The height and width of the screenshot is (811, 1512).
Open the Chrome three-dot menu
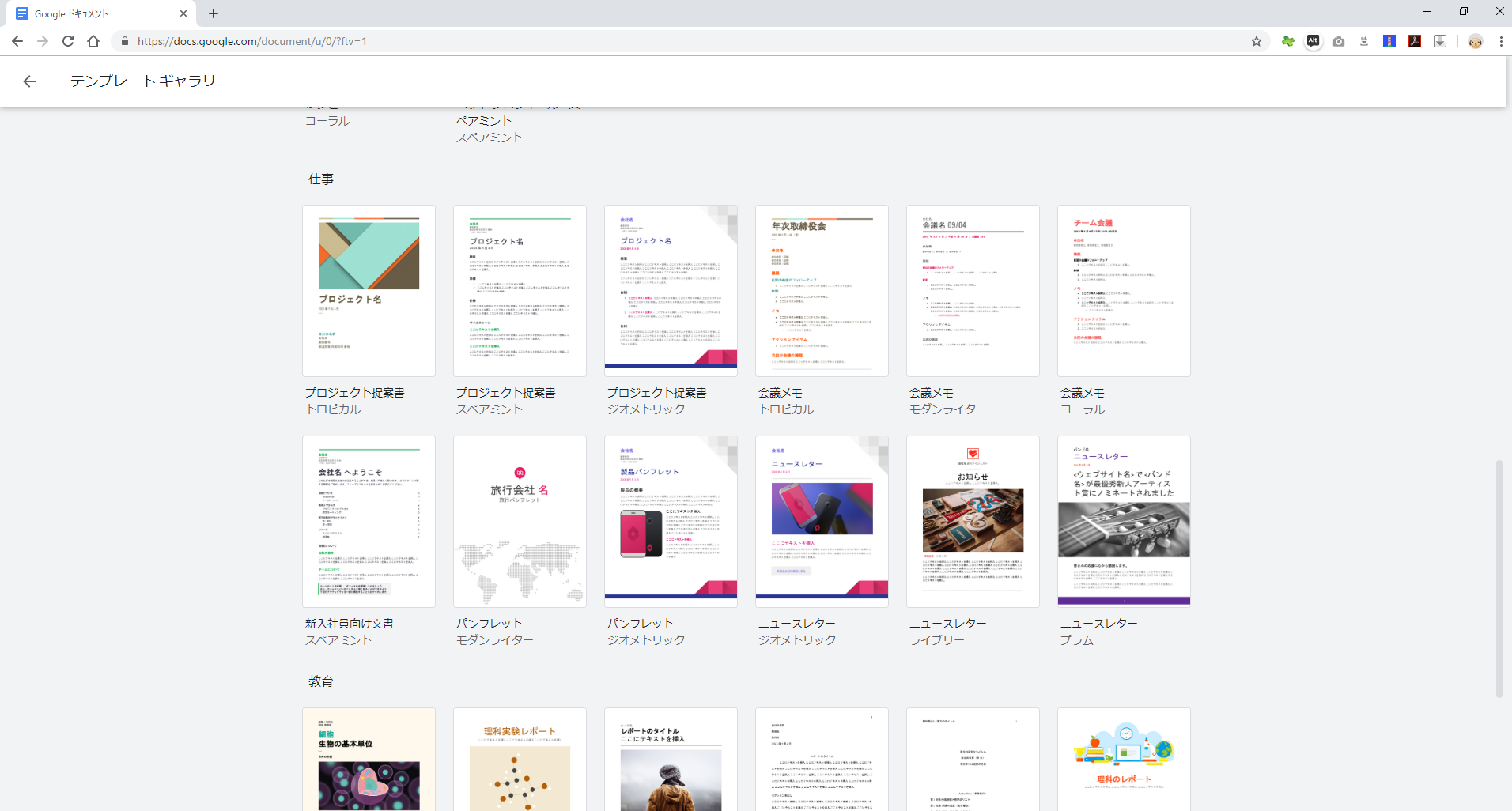pyautogui.click(x=1501, y=41)
